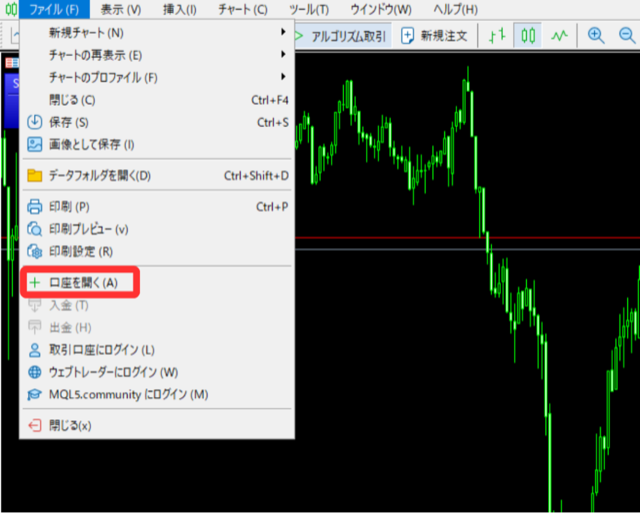Switch to line chart icon
640x513 pixels.
(x=560, y=35)
